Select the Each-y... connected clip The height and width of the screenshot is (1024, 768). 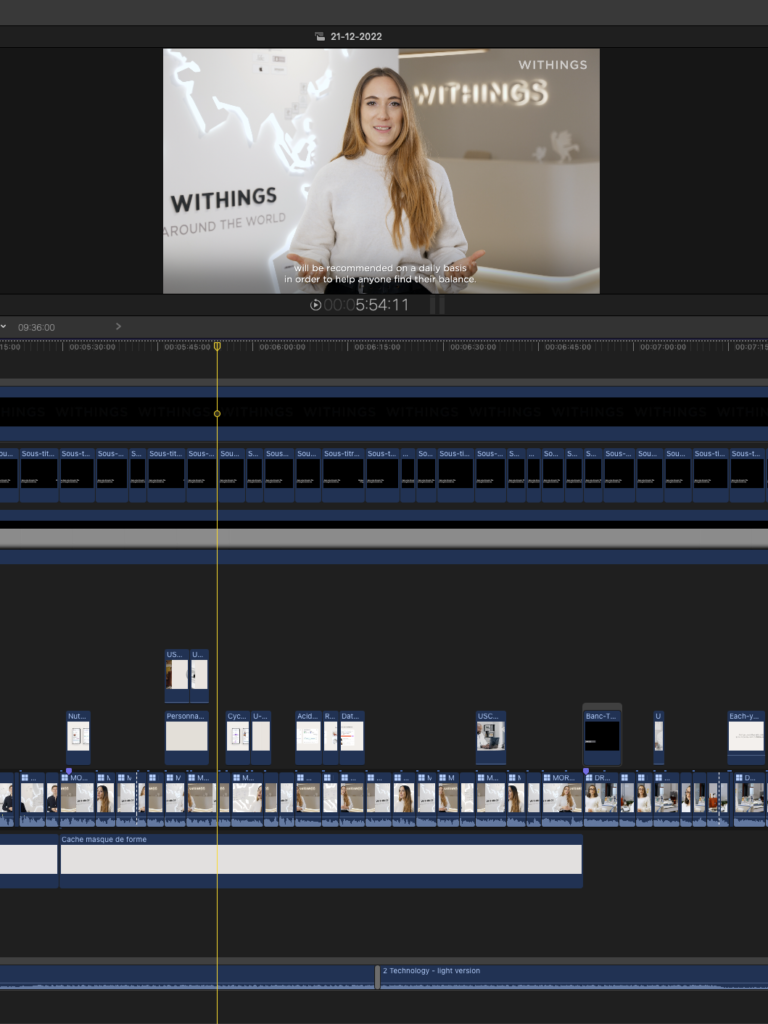tap(746, 737)
